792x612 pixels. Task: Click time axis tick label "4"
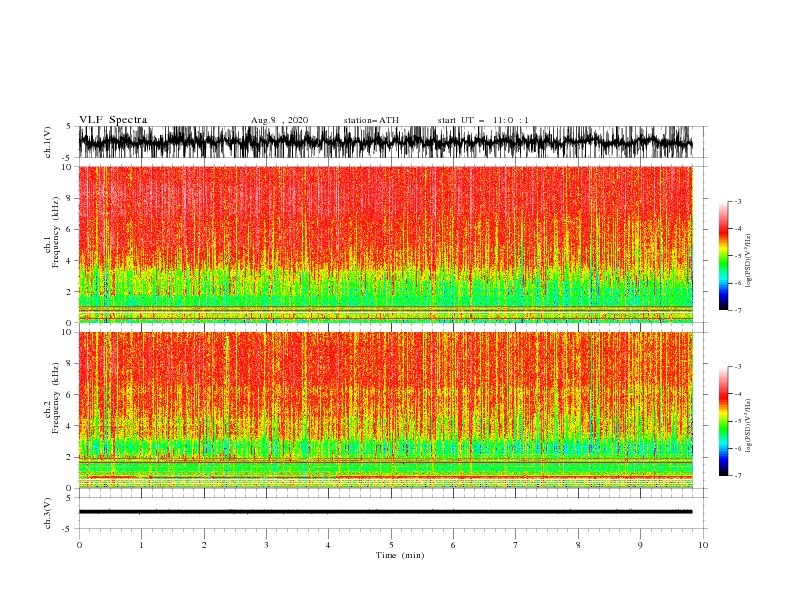(328, 545)
